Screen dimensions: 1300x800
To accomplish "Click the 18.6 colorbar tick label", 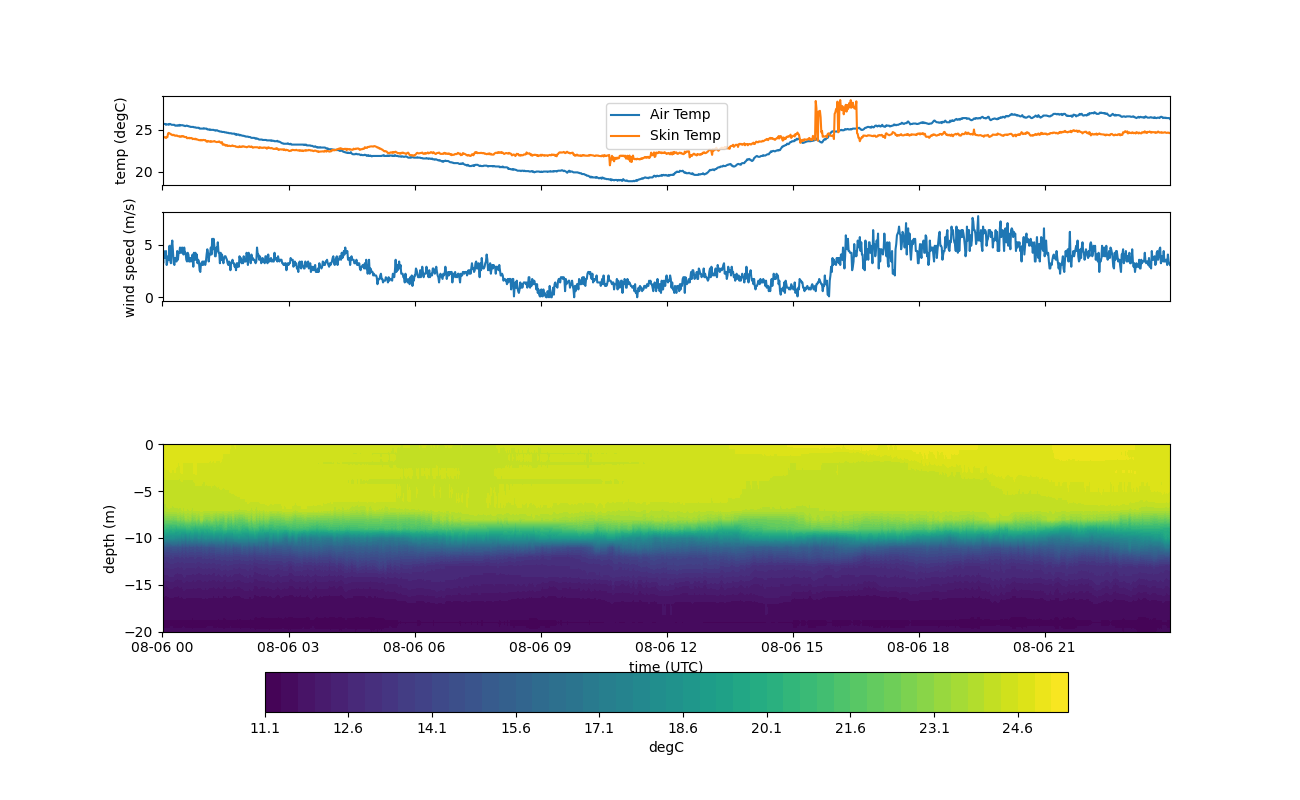I will click(683, 729).
